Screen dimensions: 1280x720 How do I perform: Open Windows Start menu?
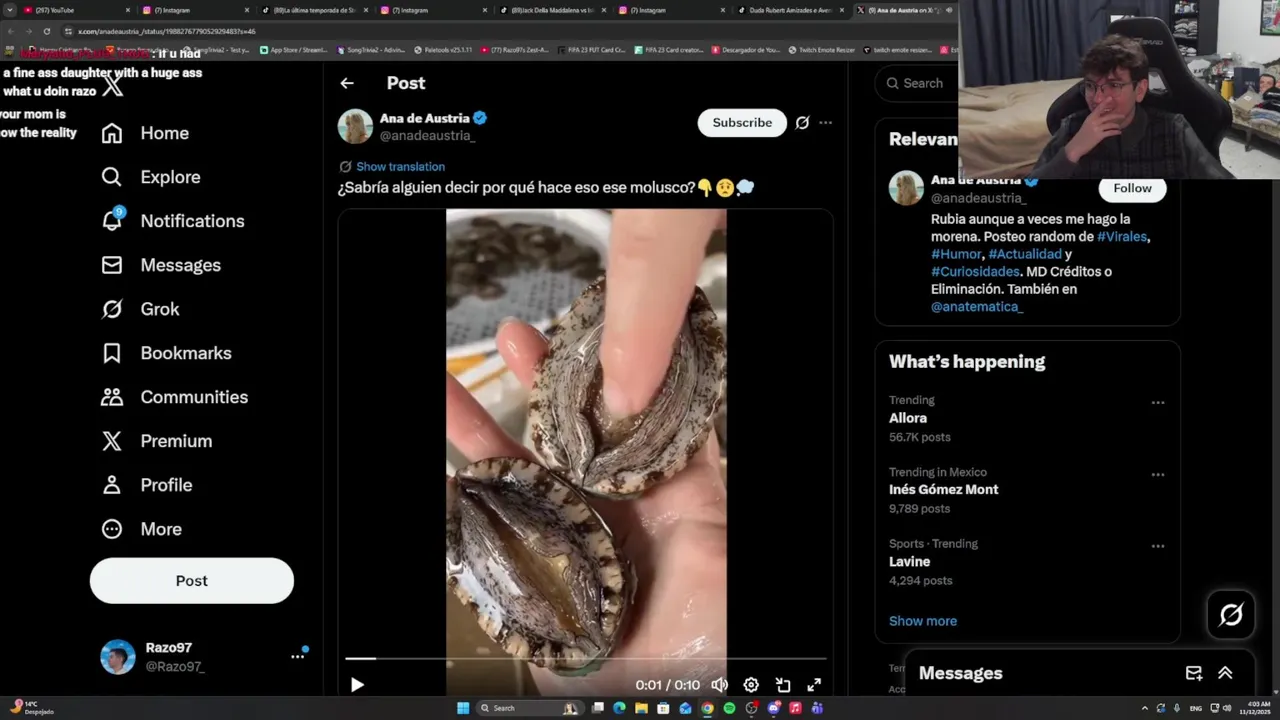pyautogui.click(x=463, y=708)
